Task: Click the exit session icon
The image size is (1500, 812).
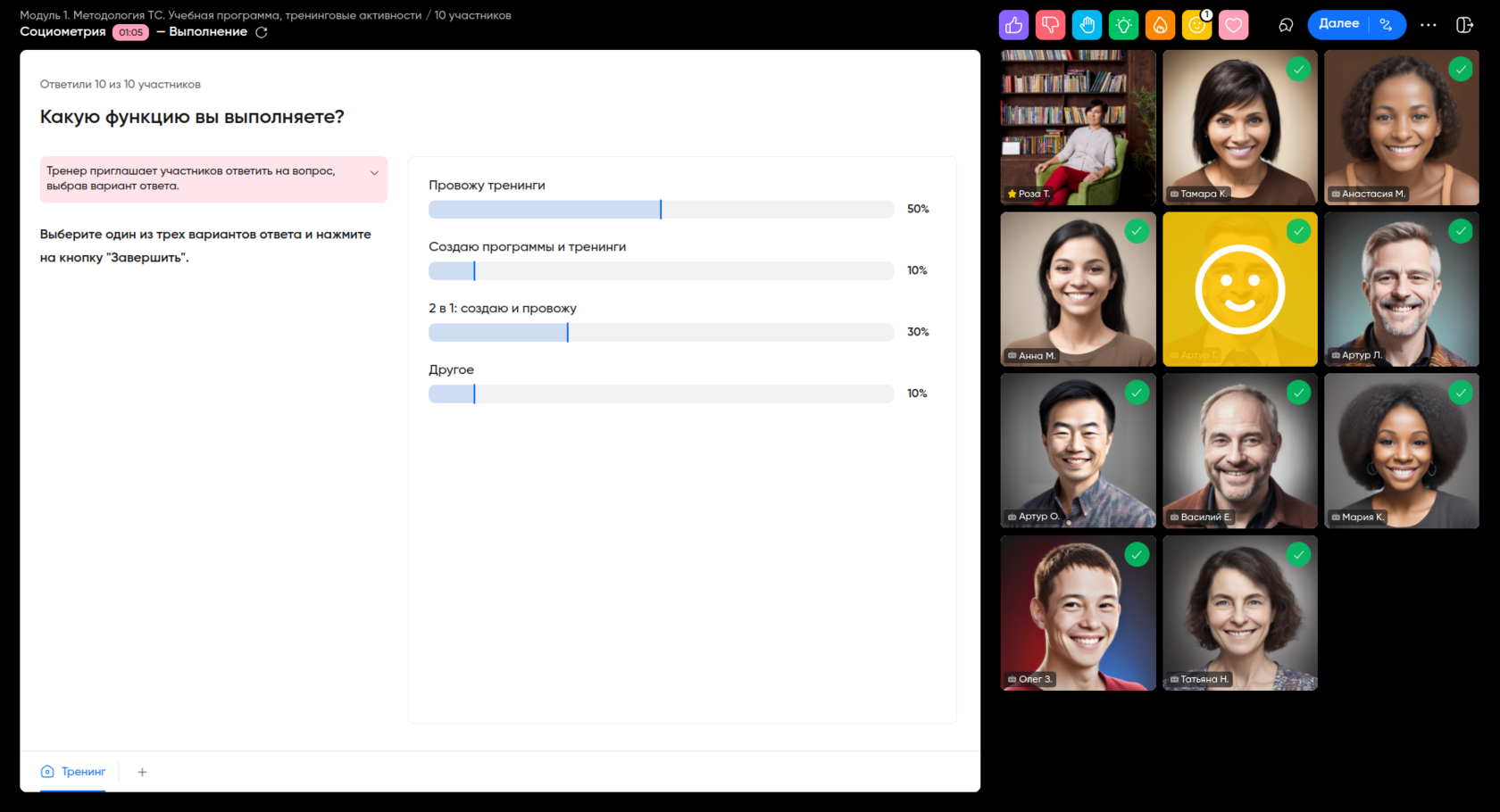Action: click(x=1464, y=25)
